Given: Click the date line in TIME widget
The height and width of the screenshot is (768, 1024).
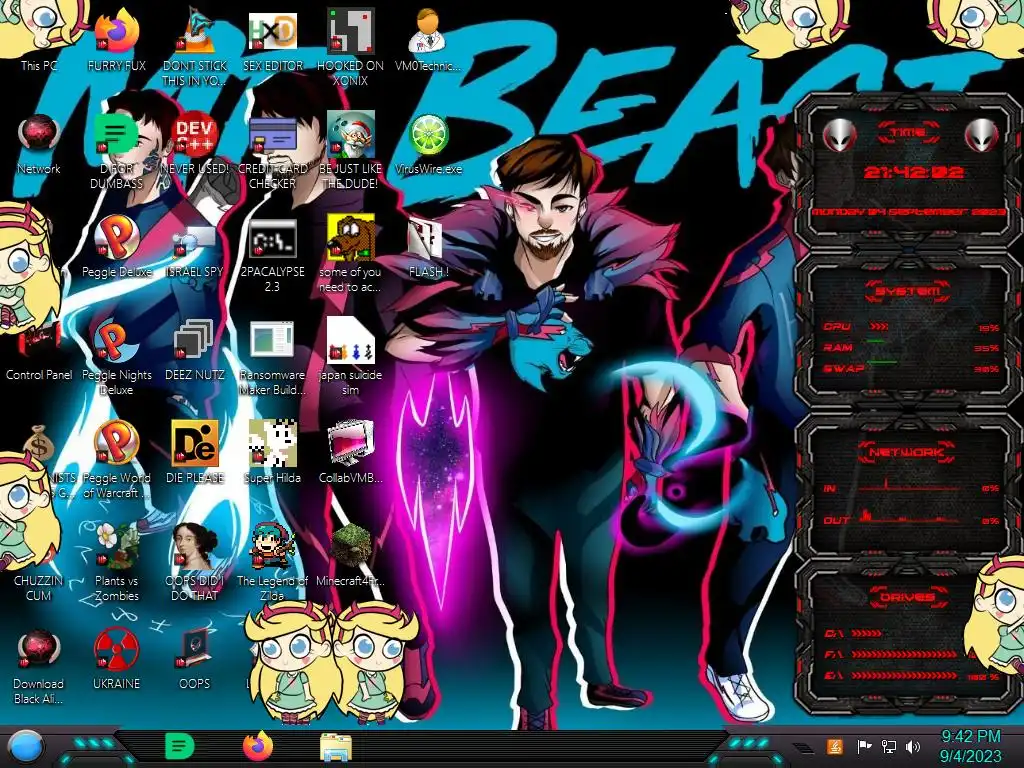Looking at the screenshot, I should [x=908, y=212].
